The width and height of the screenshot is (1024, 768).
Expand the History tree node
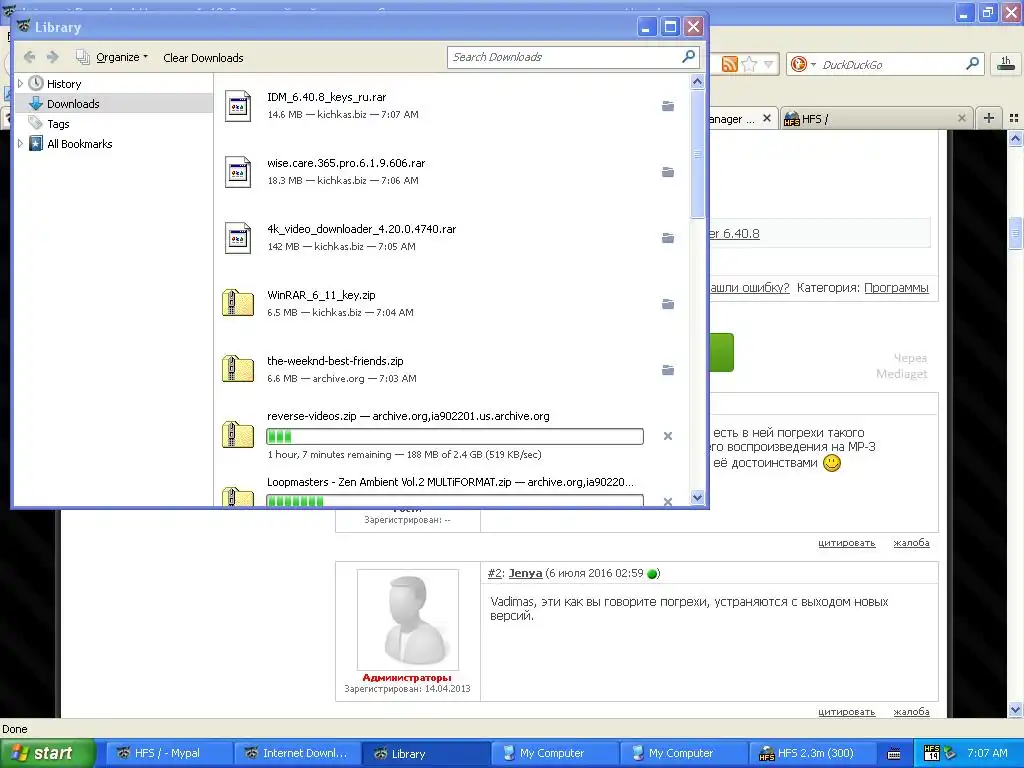pyautogui.click(x=20, y=84)
